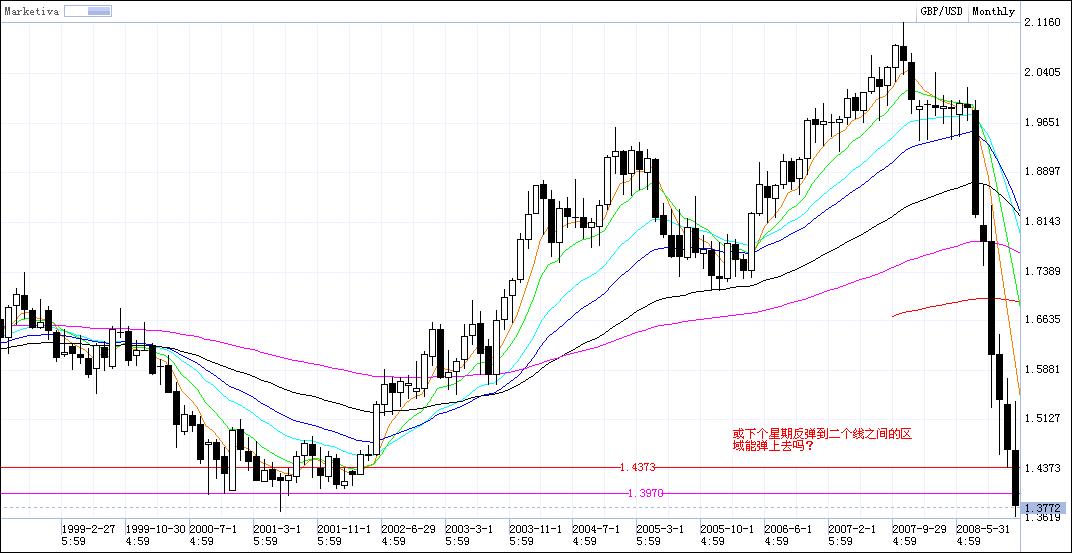
Task: Click the 2.1160 price axis label
Action: tap(1042, 23)
